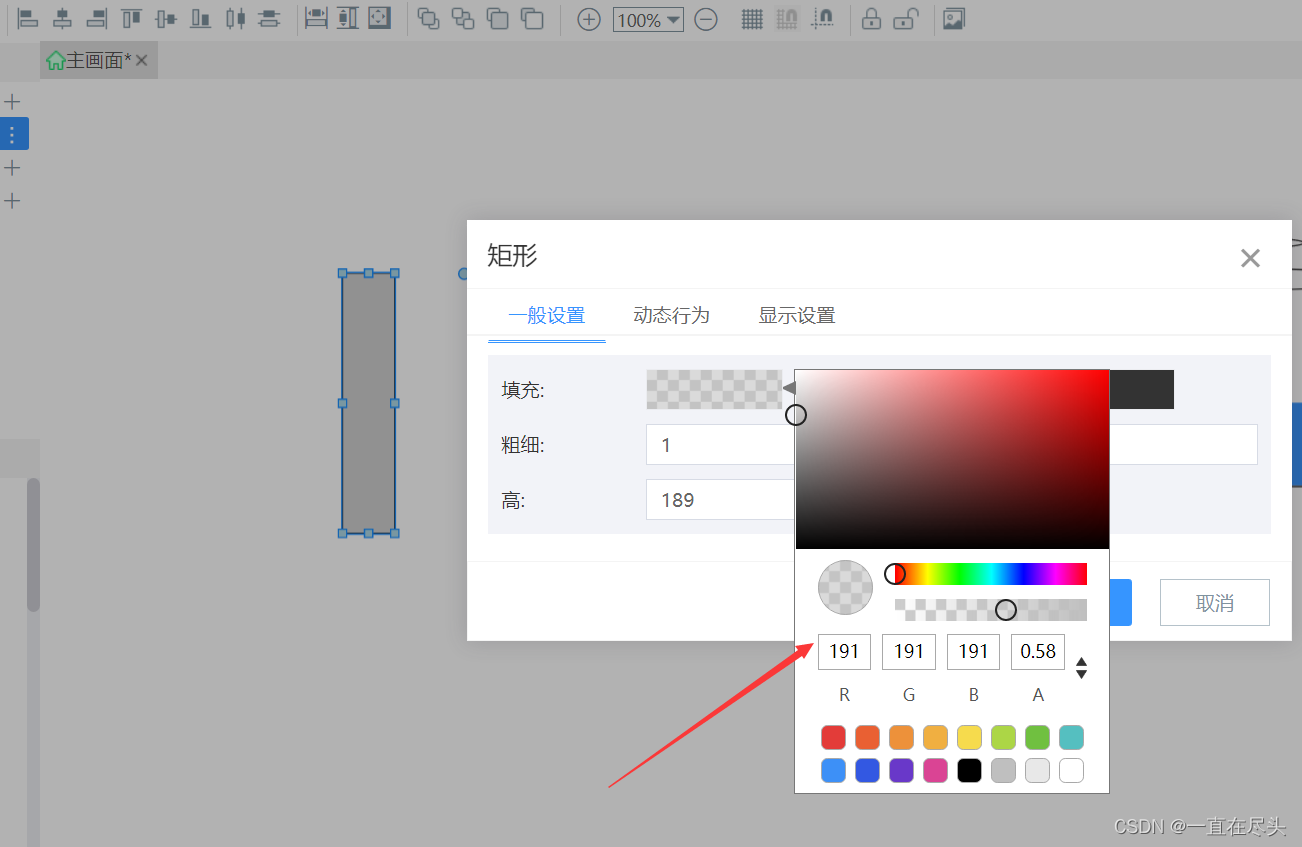
Task: Open the 填充 fill color field
Action: (x=714, y=389)
